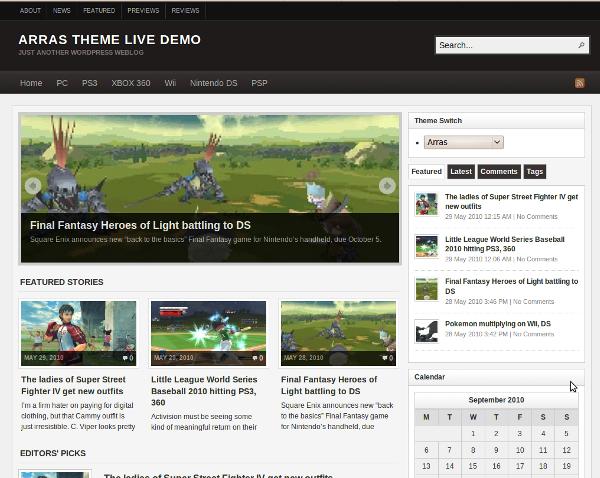Open slideshow headline Final Fantasy Heroes of Light

(140, 225)
